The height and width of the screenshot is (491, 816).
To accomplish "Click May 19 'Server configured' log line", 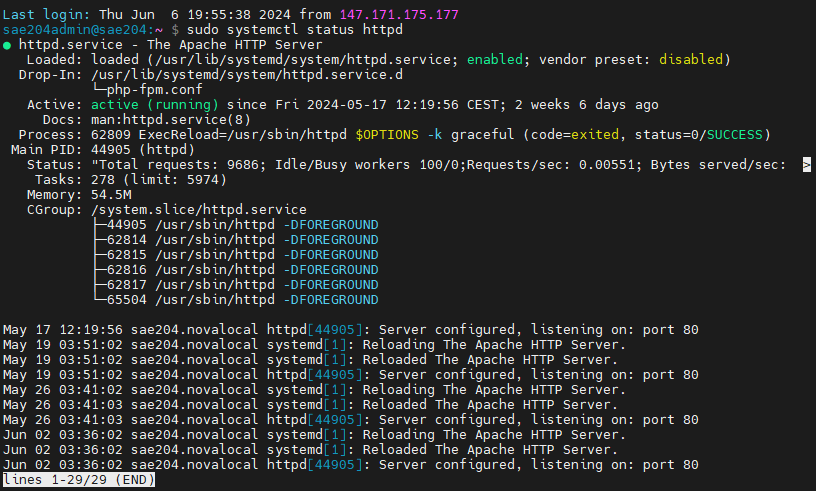I will (x=351, y=375).
